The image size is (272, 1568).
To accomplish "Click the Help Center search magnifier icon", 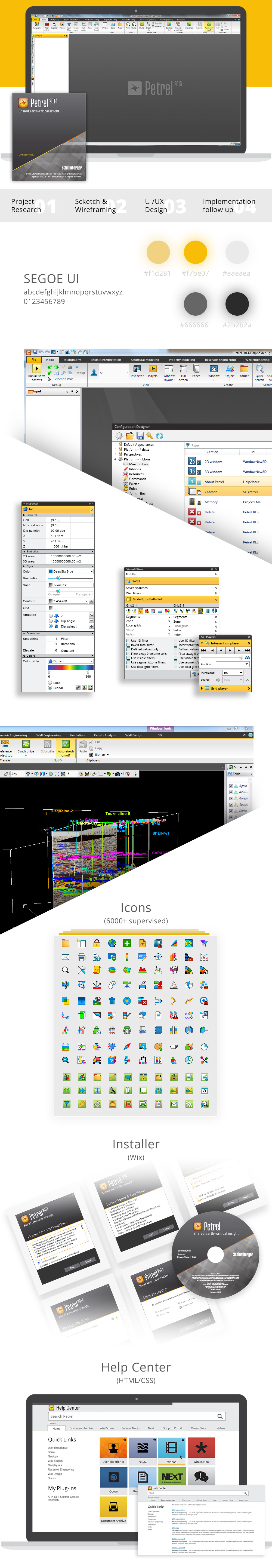I will point(220,1416).
